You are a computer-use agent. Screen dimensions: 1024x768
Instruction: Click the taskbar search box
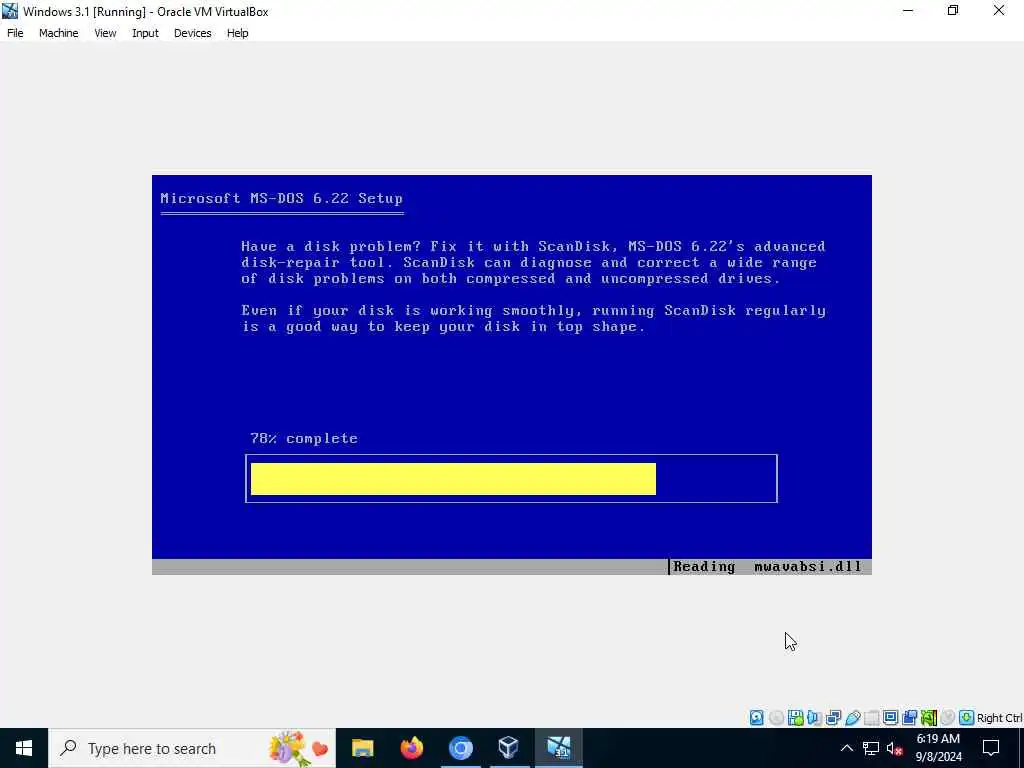(192, 748)
